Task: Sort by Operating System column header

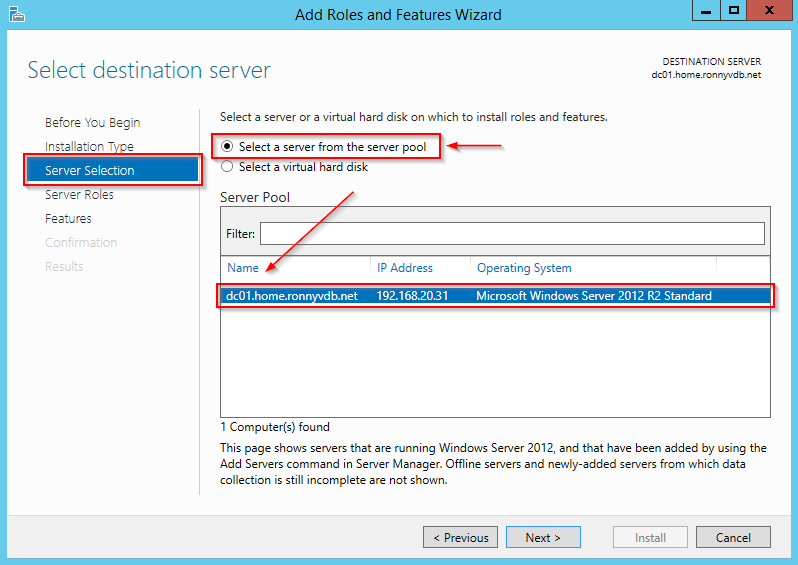Action: (524, 268)
